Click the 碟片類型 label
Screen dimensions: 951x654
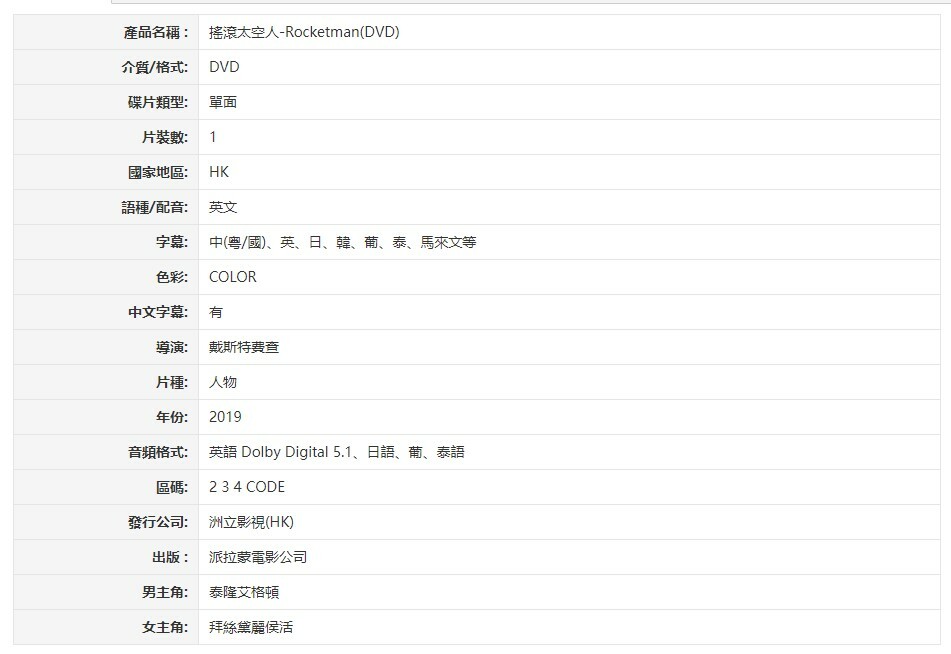158,103
